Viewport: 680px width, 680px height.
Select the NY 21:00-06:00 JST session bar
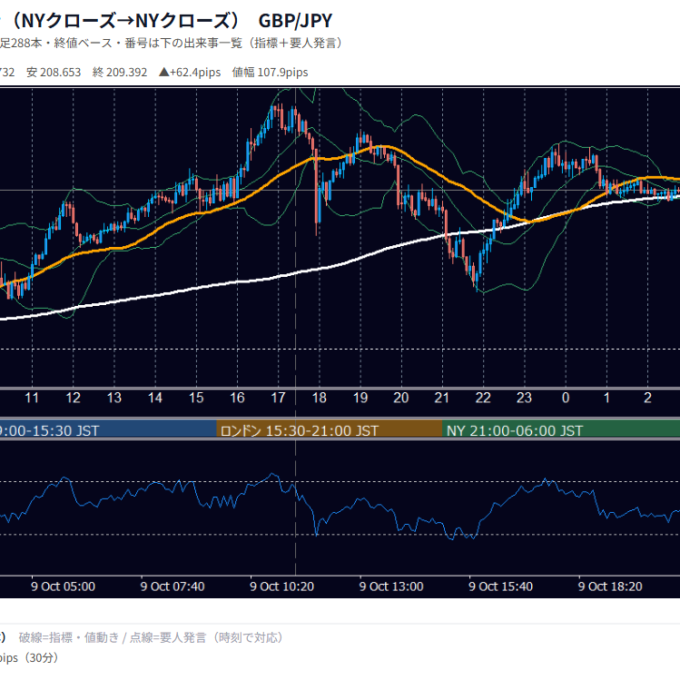(x=561, y=430)
